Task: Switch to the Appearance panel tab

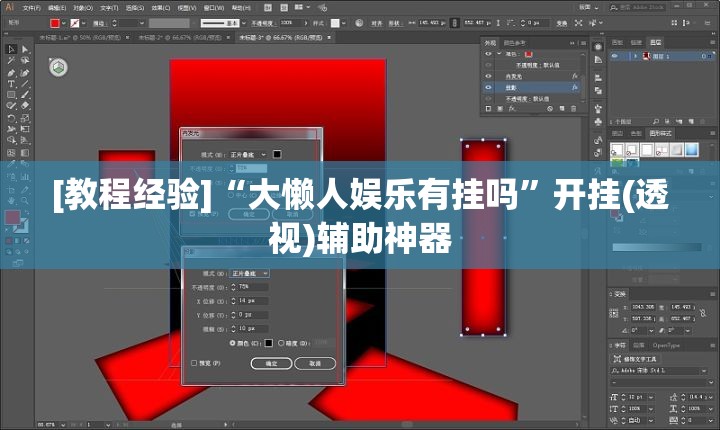Action: (490, 43)
